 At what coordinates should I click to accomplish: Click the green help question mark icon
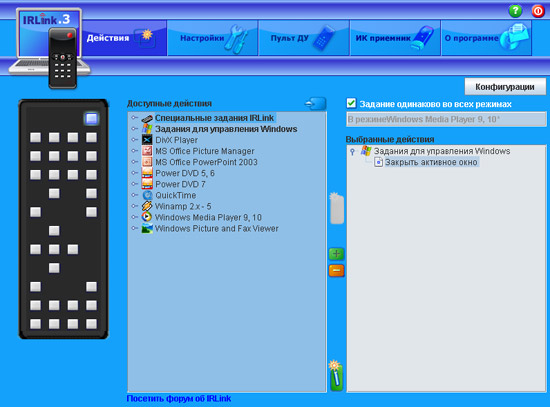click(515, 11)
